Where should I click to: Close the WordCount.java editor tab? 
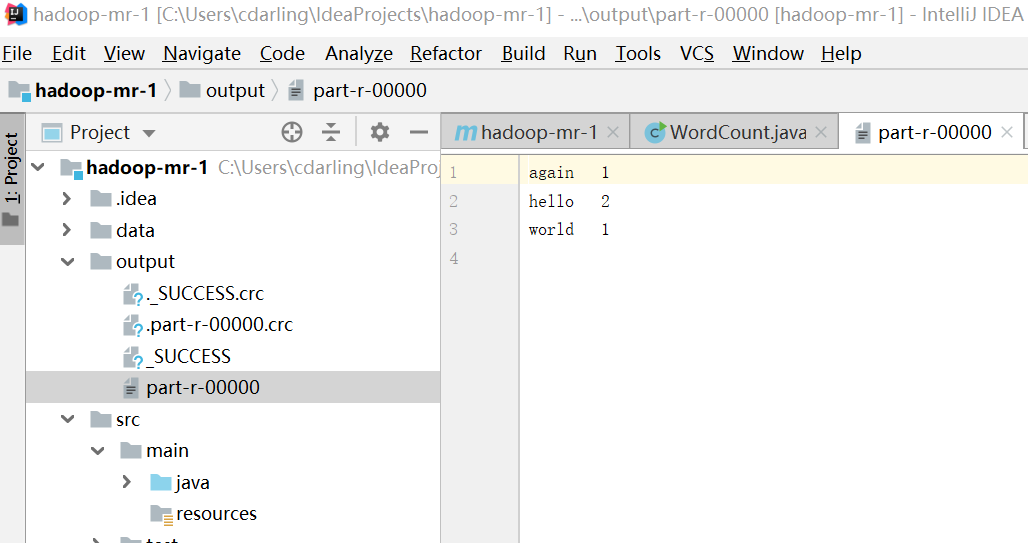click(x=821, y=132)
